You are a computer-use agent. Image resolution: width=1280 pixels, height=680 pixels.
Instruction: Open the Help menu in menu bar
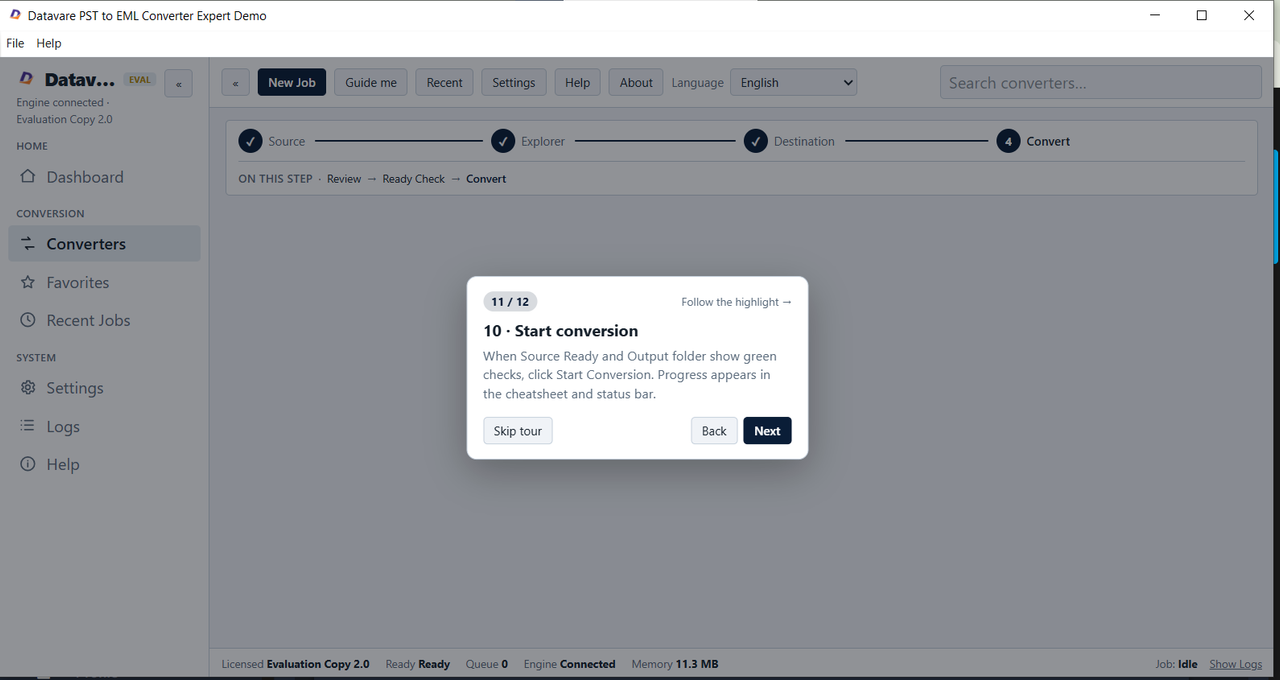[49, 43]
